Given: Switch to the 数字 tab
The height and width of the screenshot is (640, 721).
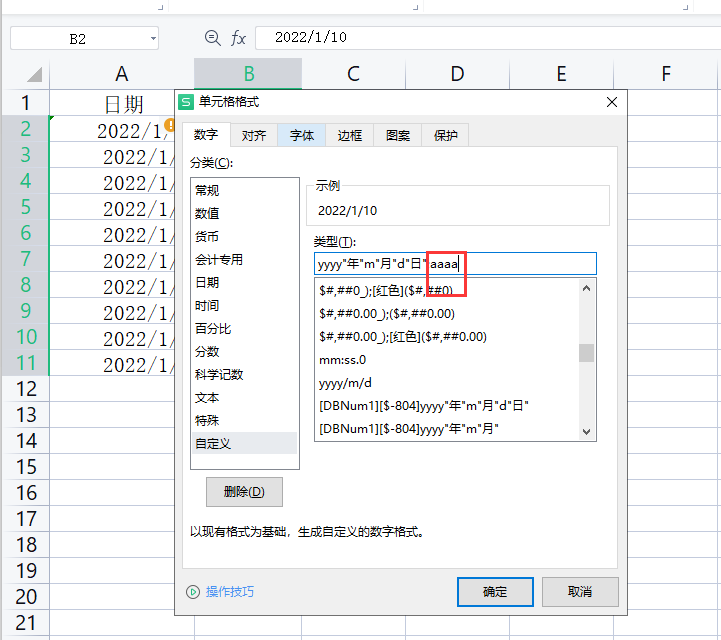Looking at the screenshot, I should [206, 135].
